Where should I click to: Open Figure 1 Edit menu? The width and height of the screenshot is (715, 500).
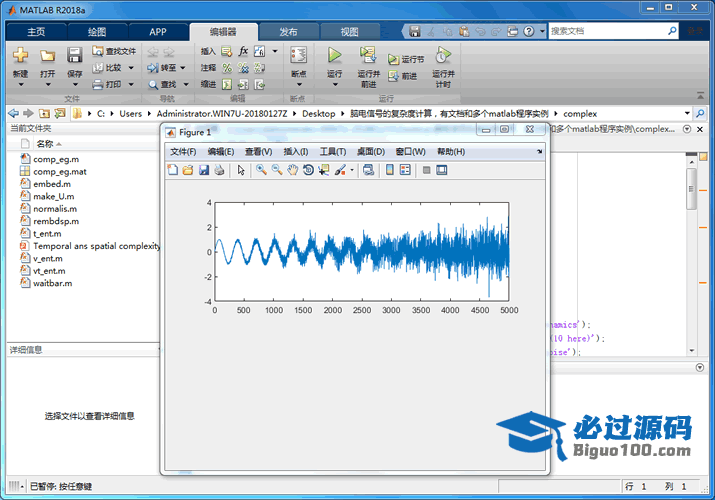[x=221, y=152]
